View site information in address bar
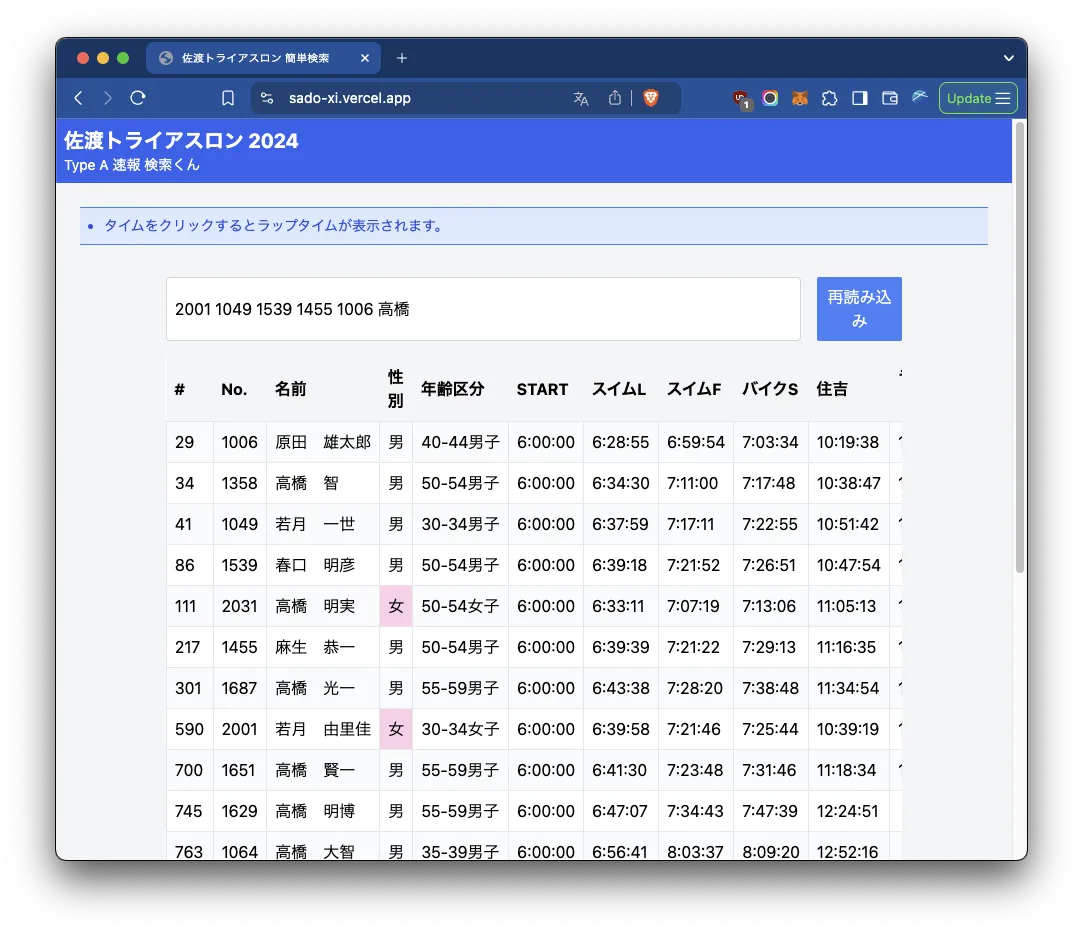 266,98
